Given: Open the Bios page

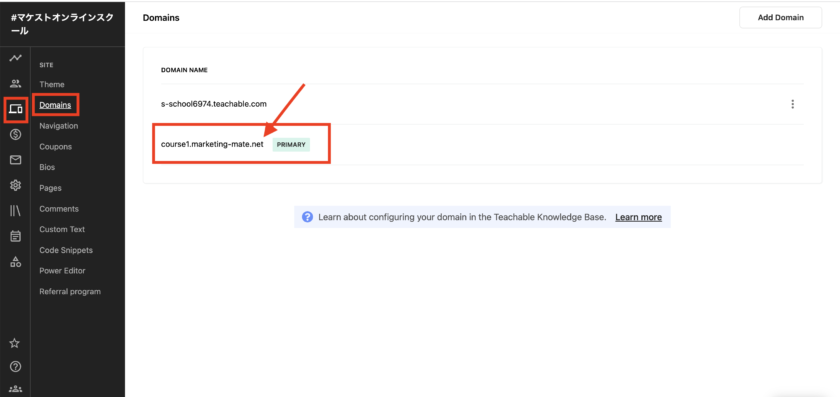Looking at the screenshot, I should (x=47, y=167).
